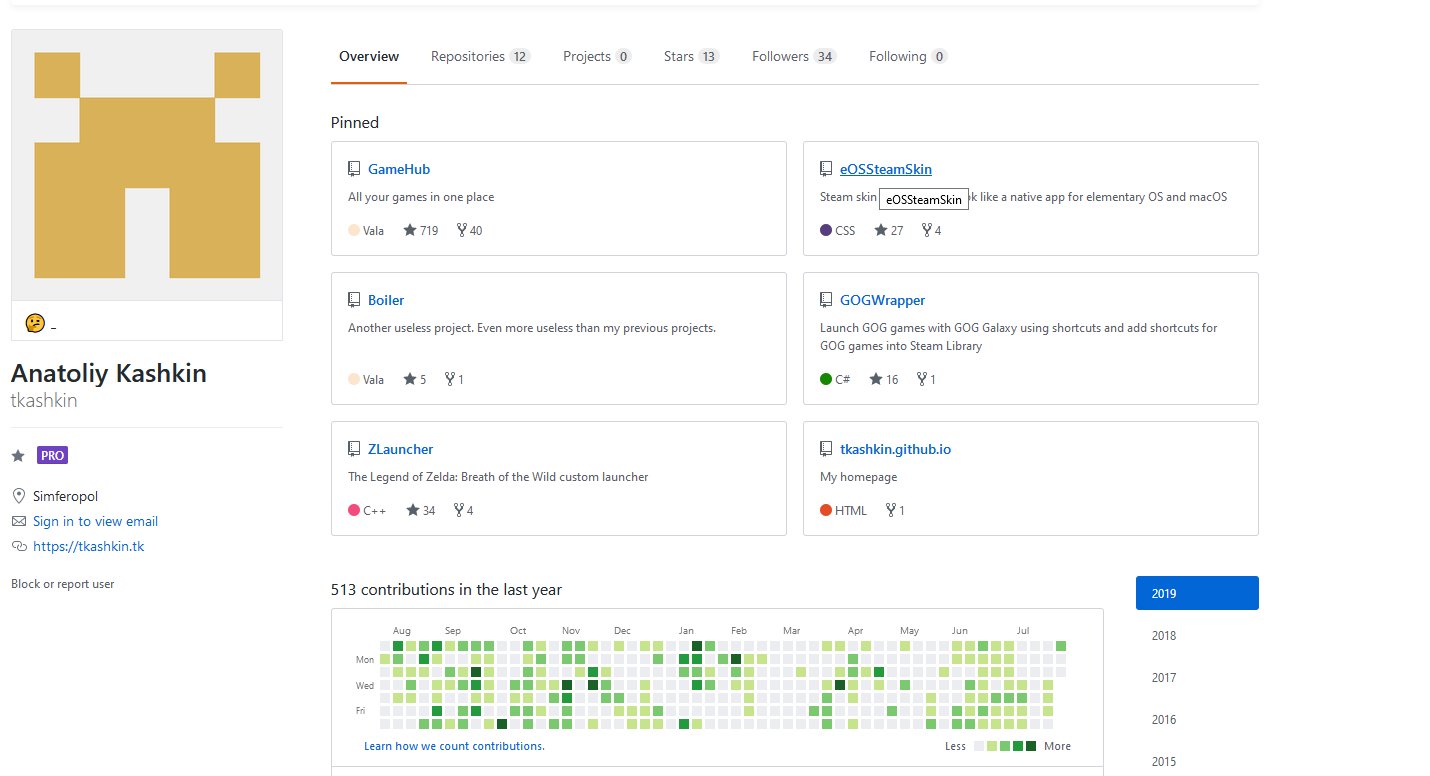Click the star icon on GOGWrapper card

[876, 379]
